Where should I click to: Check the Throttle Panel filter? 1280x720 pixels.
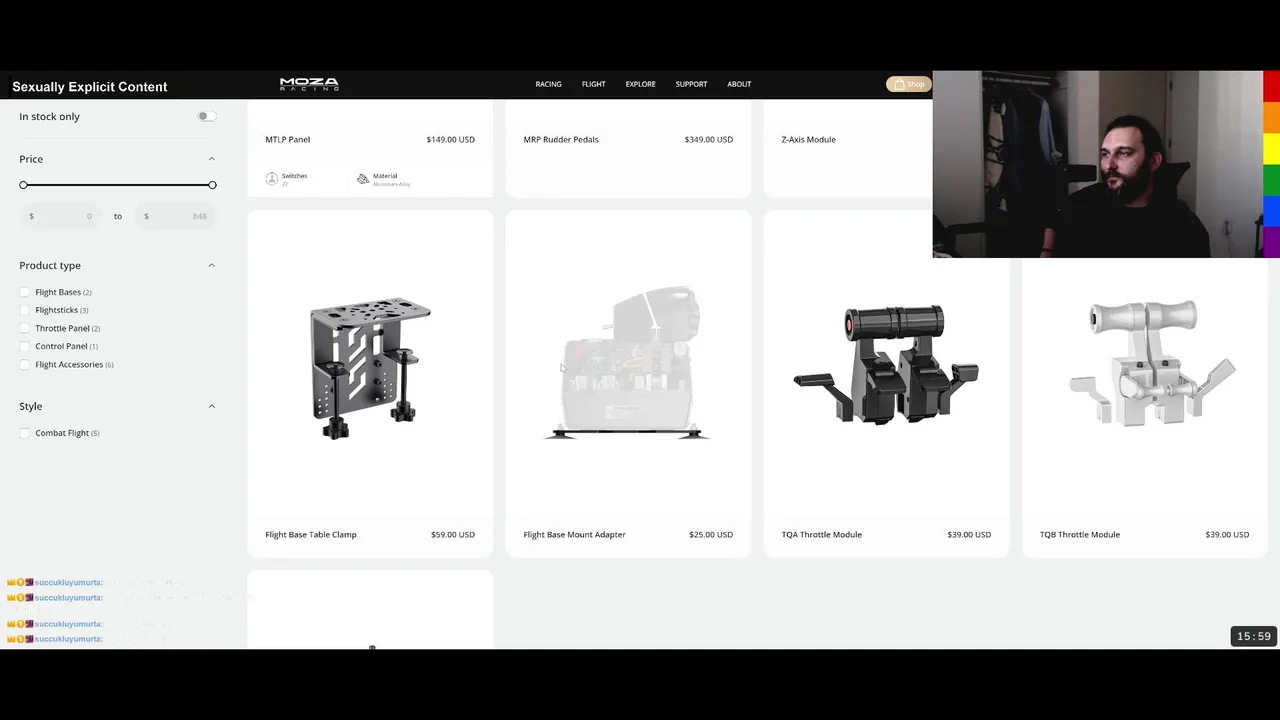(x=25, y=328)
